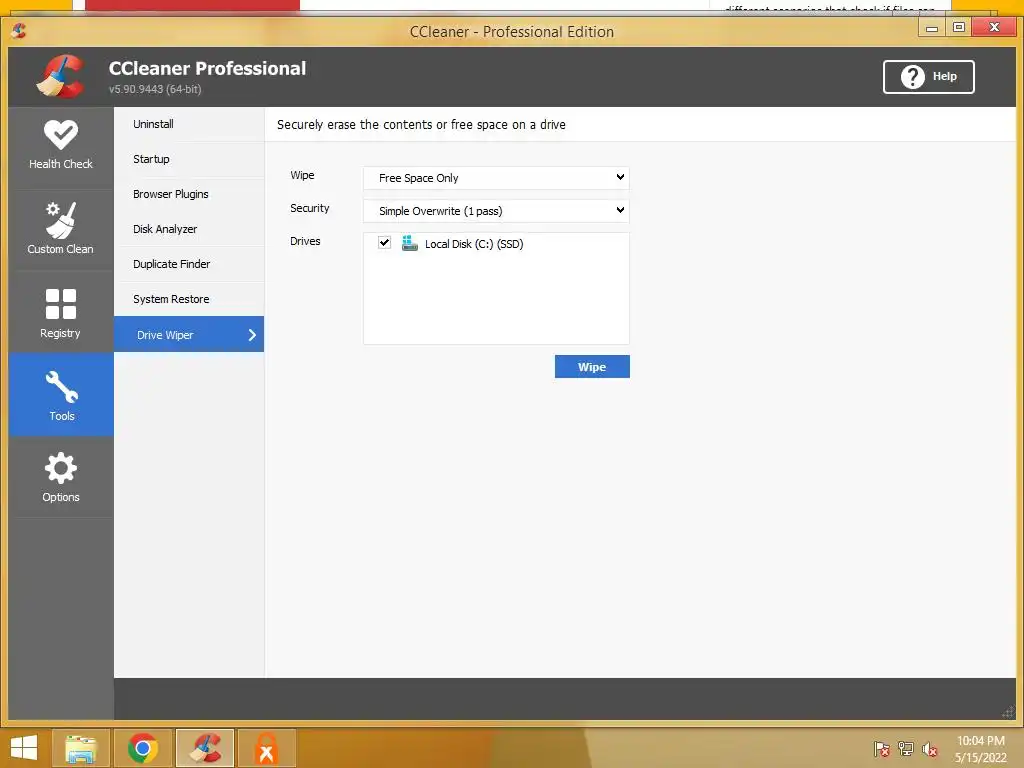Open the Options gear section
The width and height of the screenshot is (1024, 768).
61,477
